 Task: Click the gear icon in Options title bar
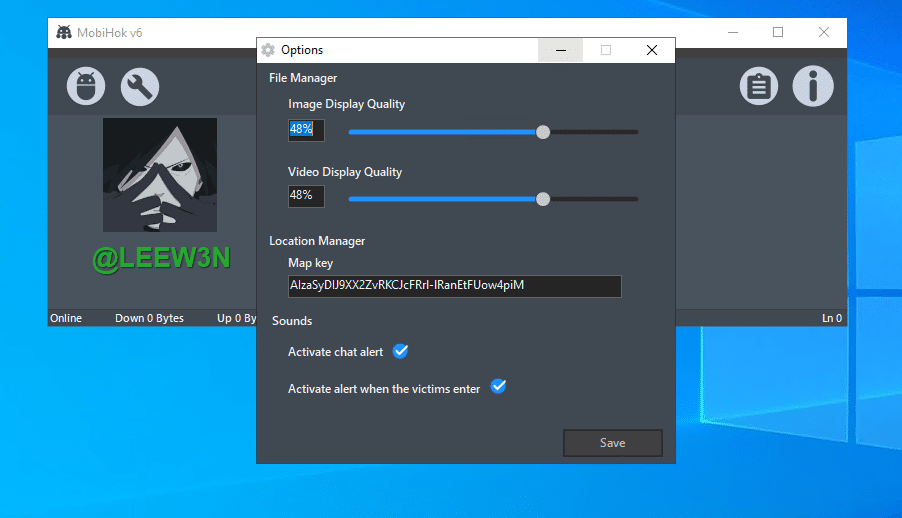(268, 50)
